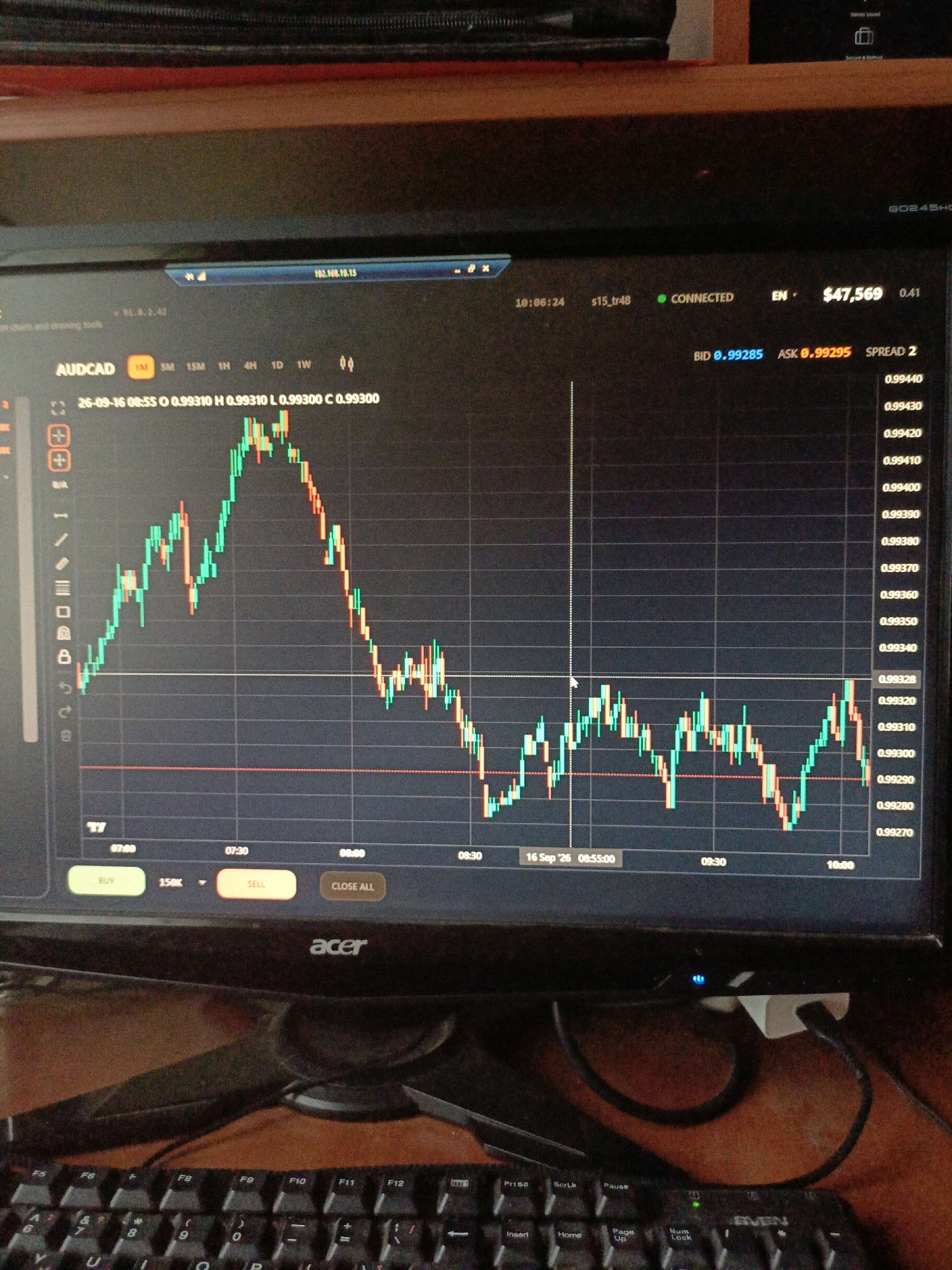Click the redo arrow icon
The image size is (952, 1270).
pos(65,712)
